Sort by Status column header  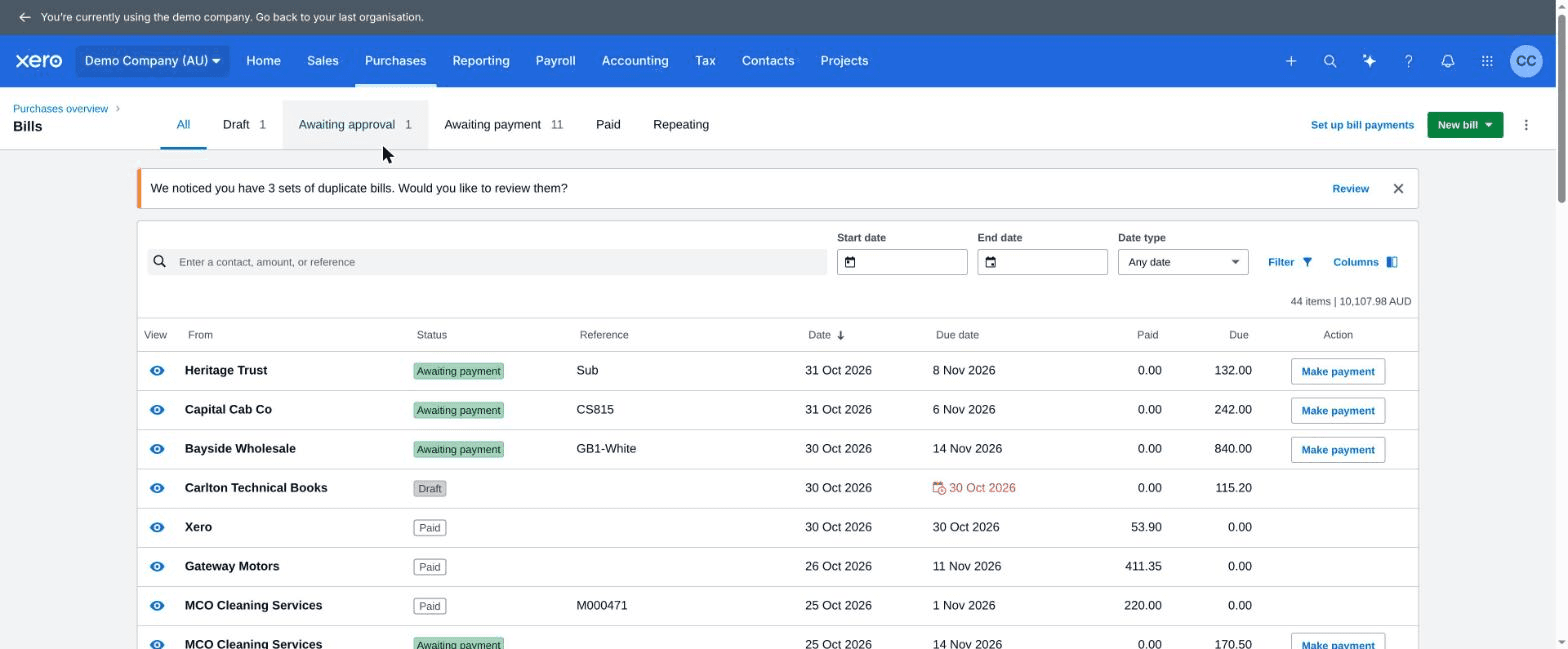click(x=432, y=335)
